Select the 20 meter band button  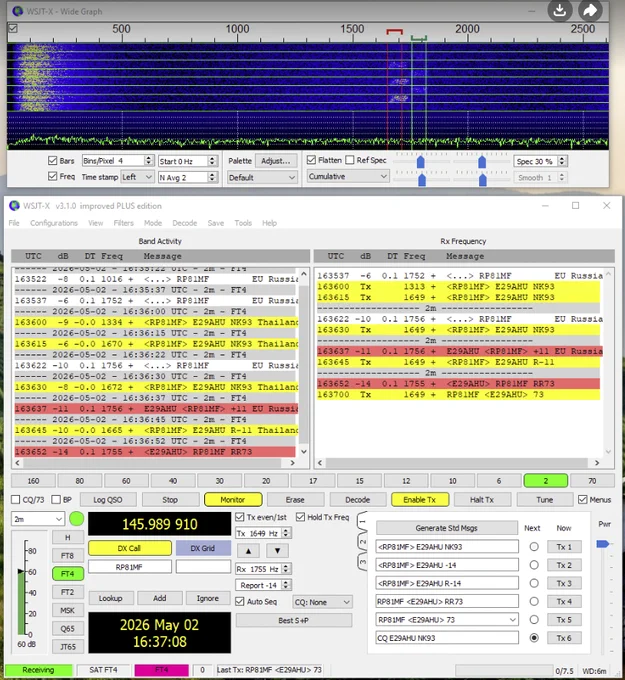coord(266,481)
